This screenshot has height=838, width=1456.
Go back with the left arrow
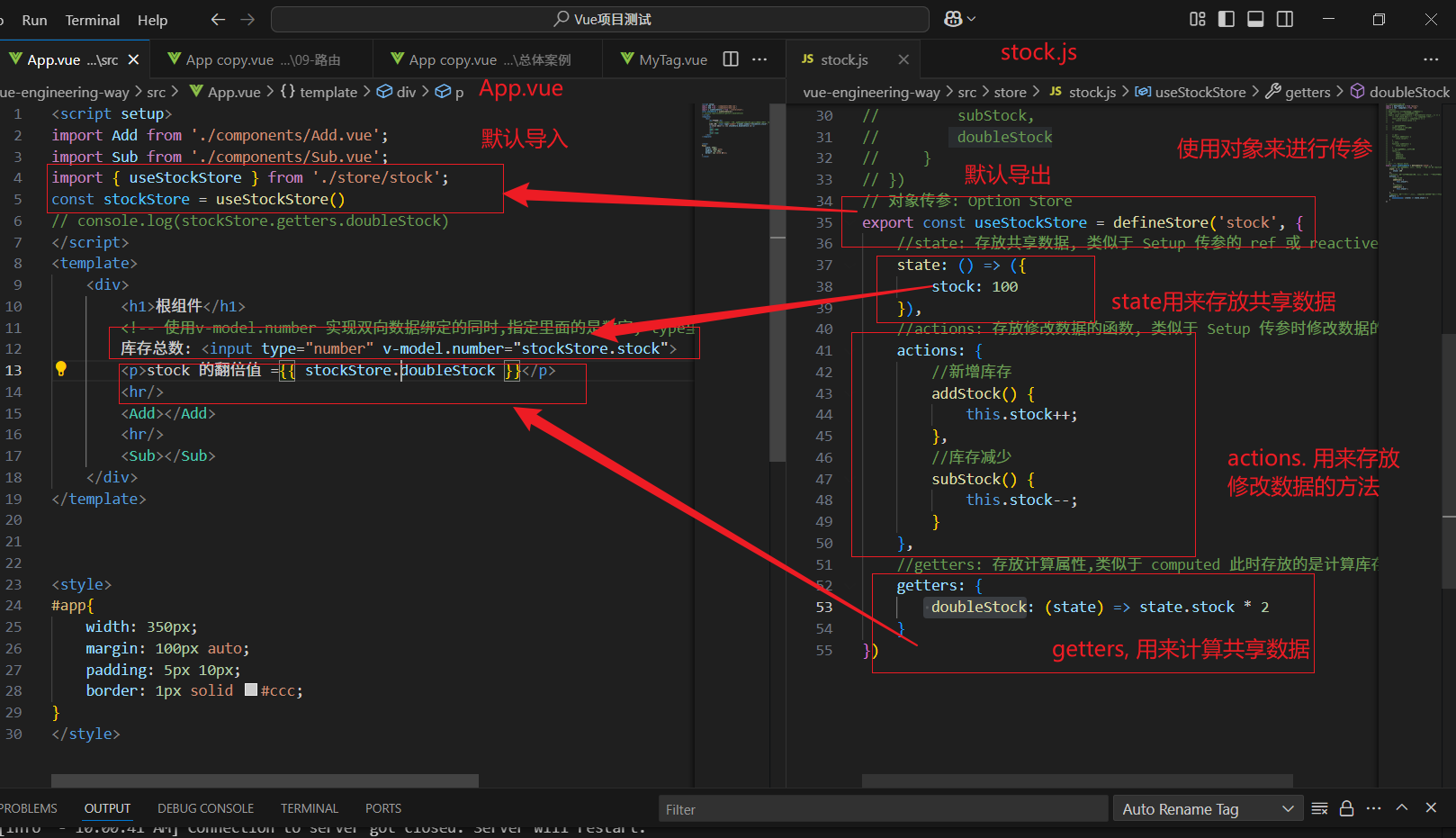click(218, 19)
